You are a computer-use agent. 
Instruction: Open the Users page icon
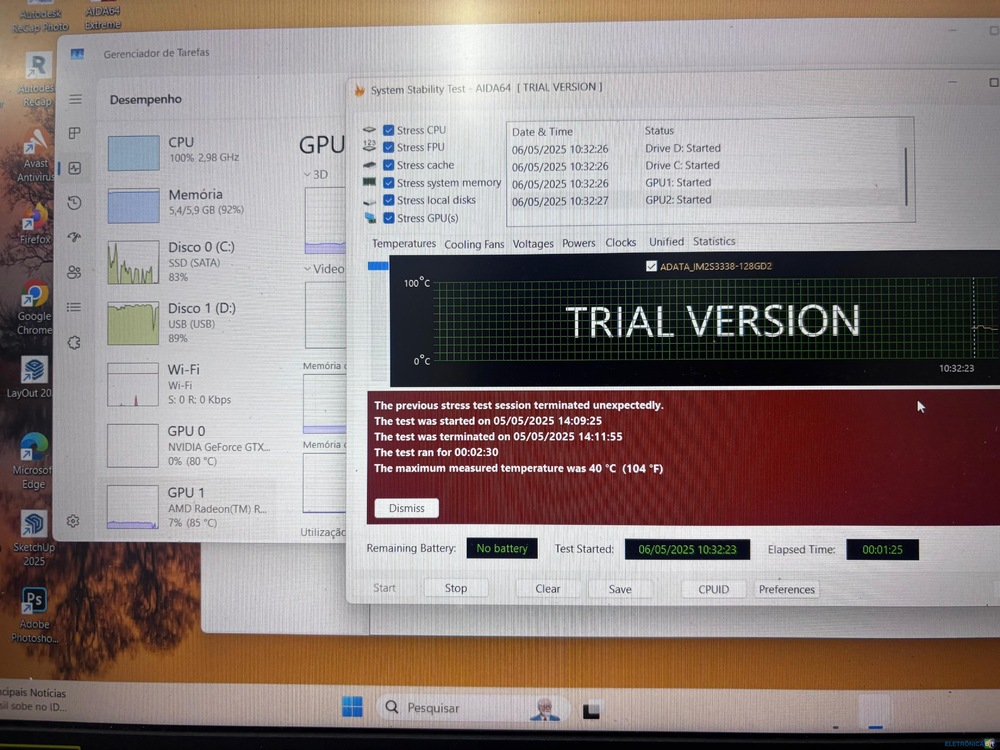tap(75, 272)
